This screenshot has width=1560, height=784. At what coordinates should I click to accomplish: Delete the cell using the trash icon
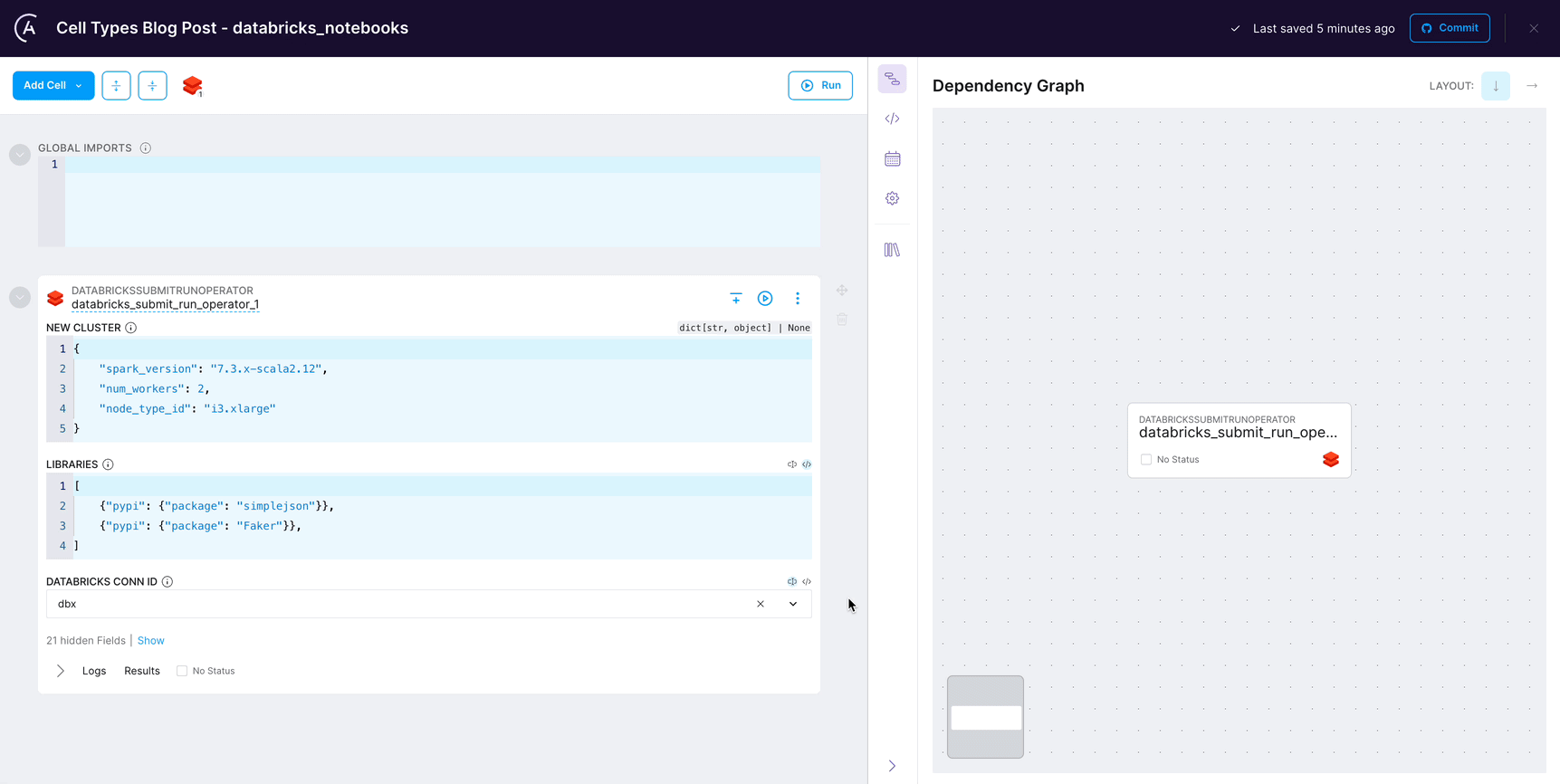pyautogui.click(x=842, y=320)
